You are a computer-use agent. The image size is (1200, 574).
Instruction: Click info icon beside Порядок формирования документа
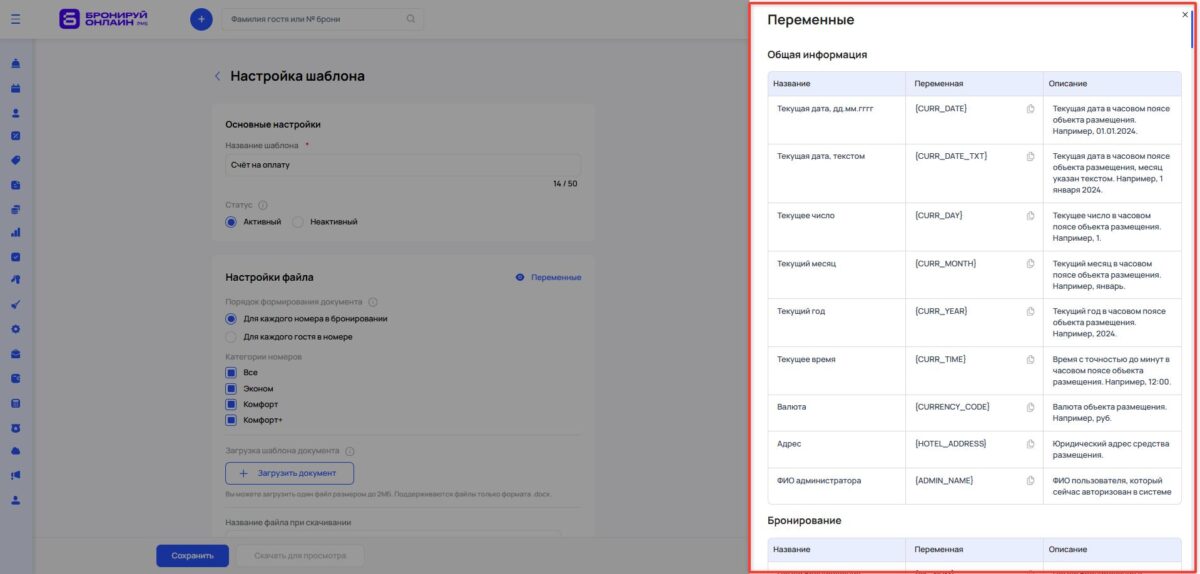tap(373, 302)
